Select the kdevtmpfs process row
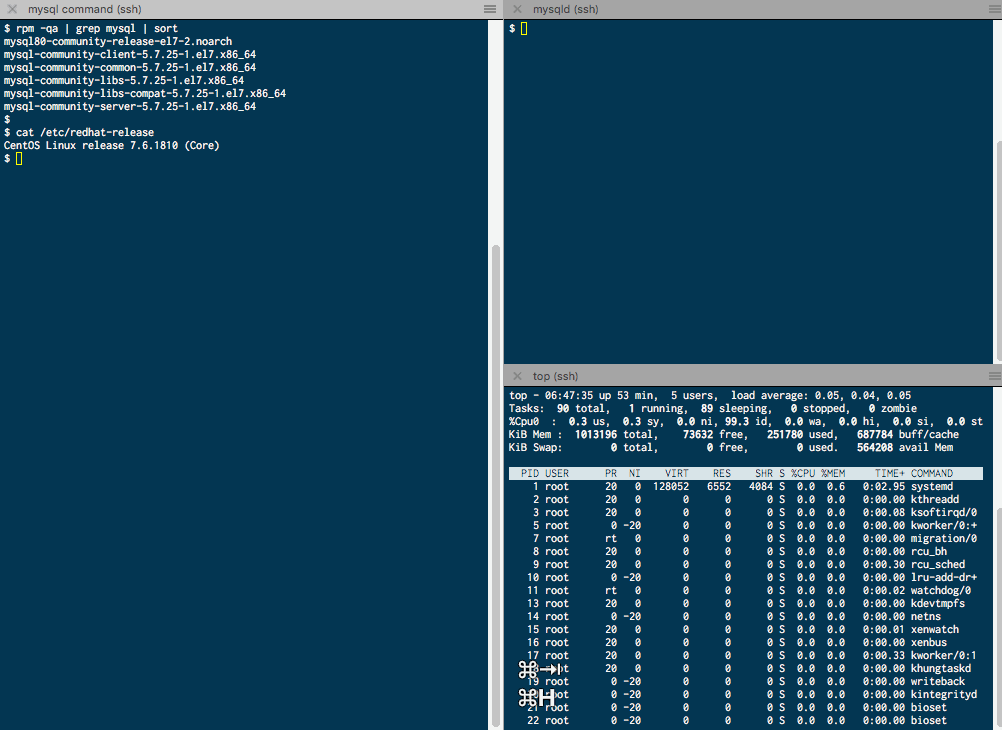 (746, 603)
